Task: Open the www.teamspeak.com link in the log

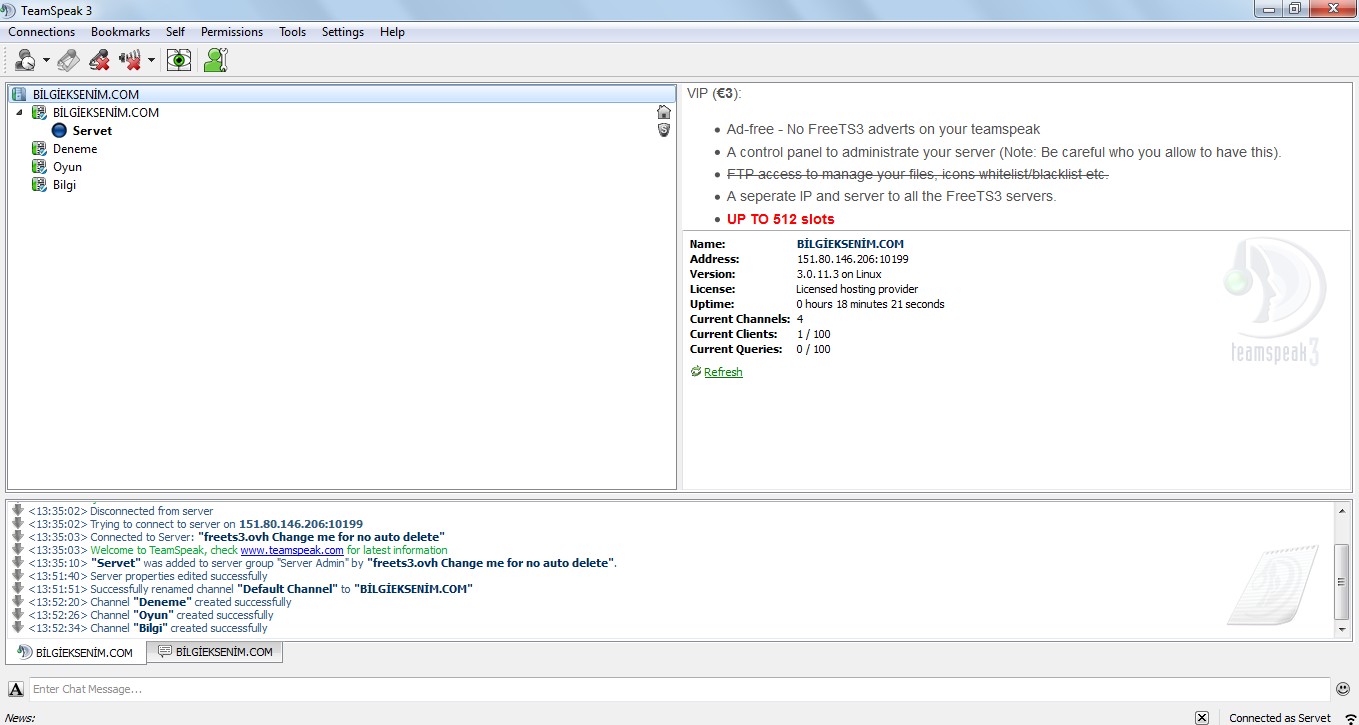Action: click(x=292, y=550)
